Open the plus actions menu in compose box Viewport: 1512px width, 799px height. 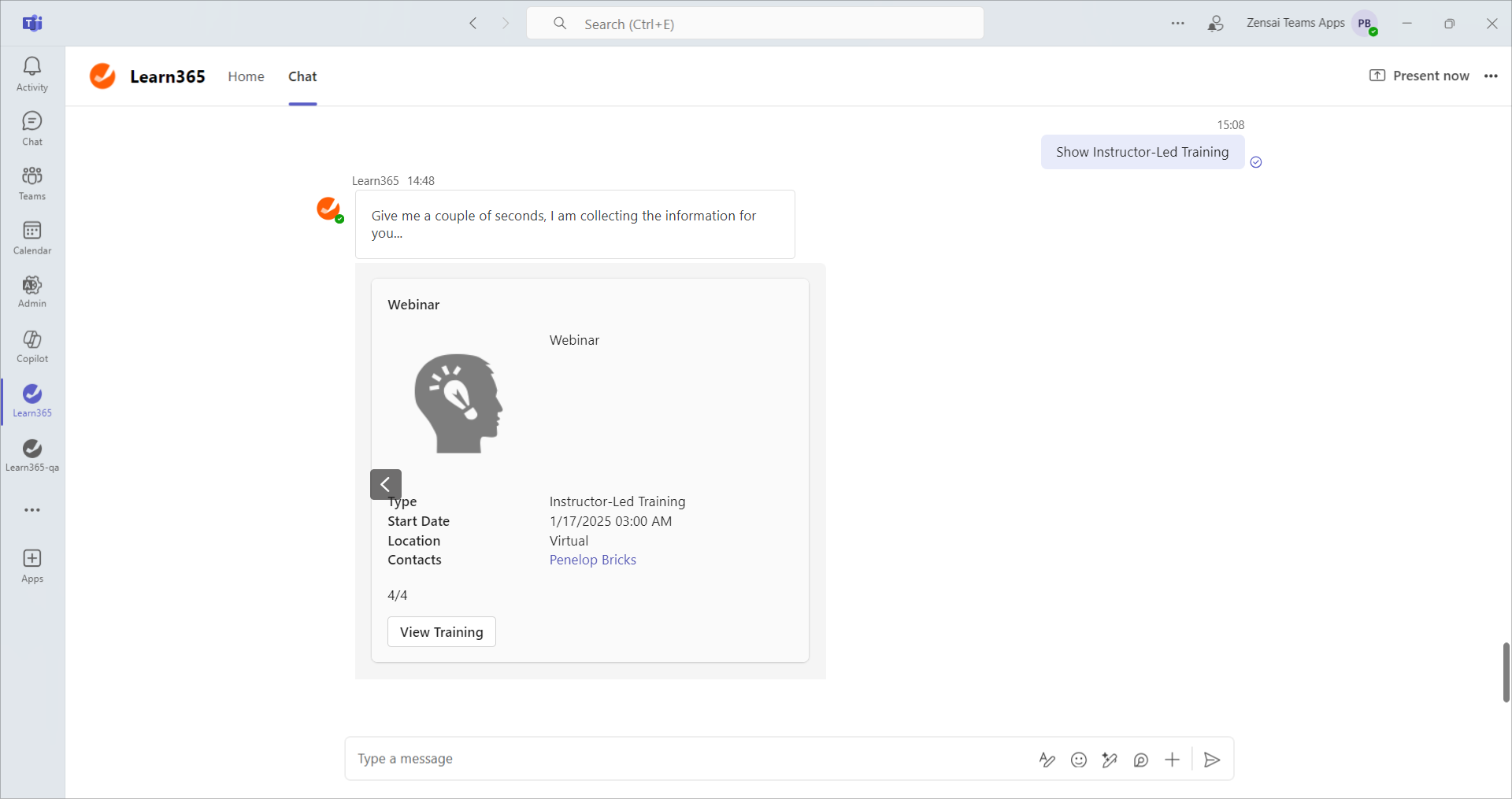pyautogui.click(x=1172, y=760)
